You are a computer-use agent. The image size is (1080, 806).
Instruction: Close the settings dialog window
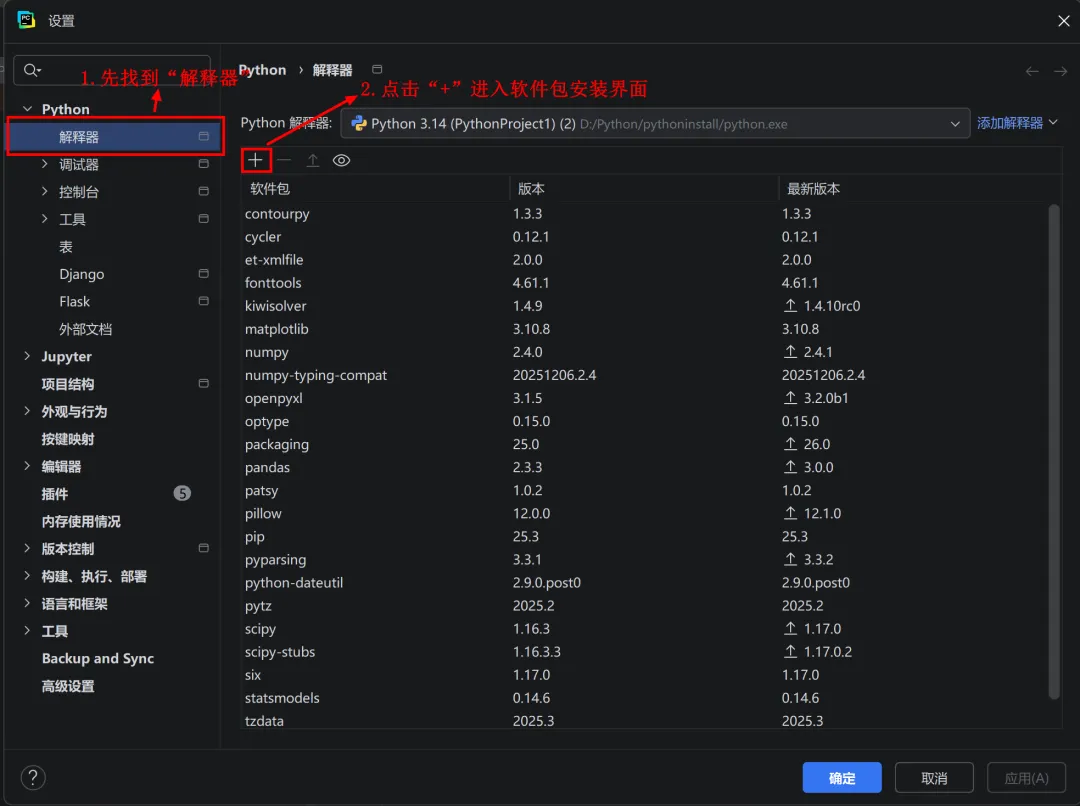click(x=1063, y=21)
